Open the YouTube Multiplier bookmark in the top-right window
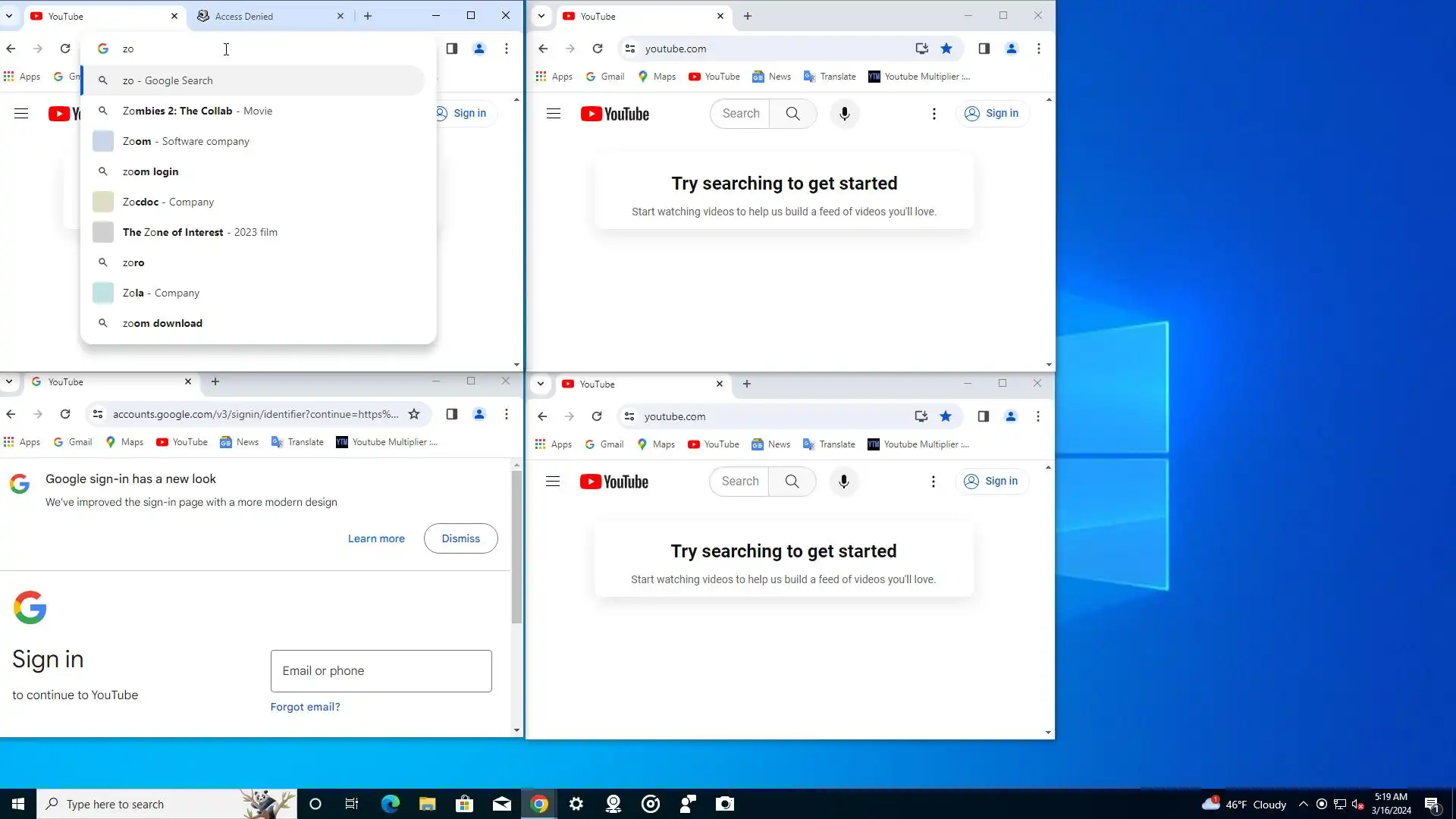This screenshot has height=819, width=1456. (x=919, y=77)
